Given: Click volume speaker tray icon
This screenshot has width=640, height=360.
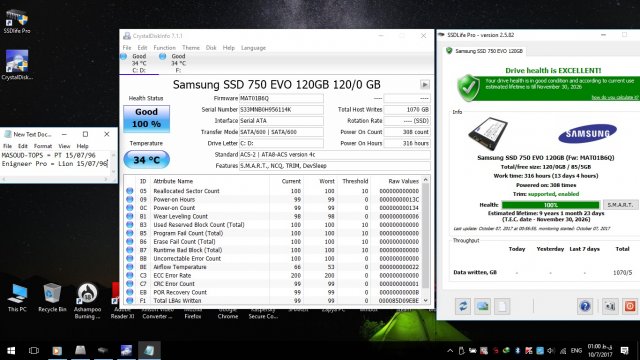Looking at the screenshot, I should [551, 351].
